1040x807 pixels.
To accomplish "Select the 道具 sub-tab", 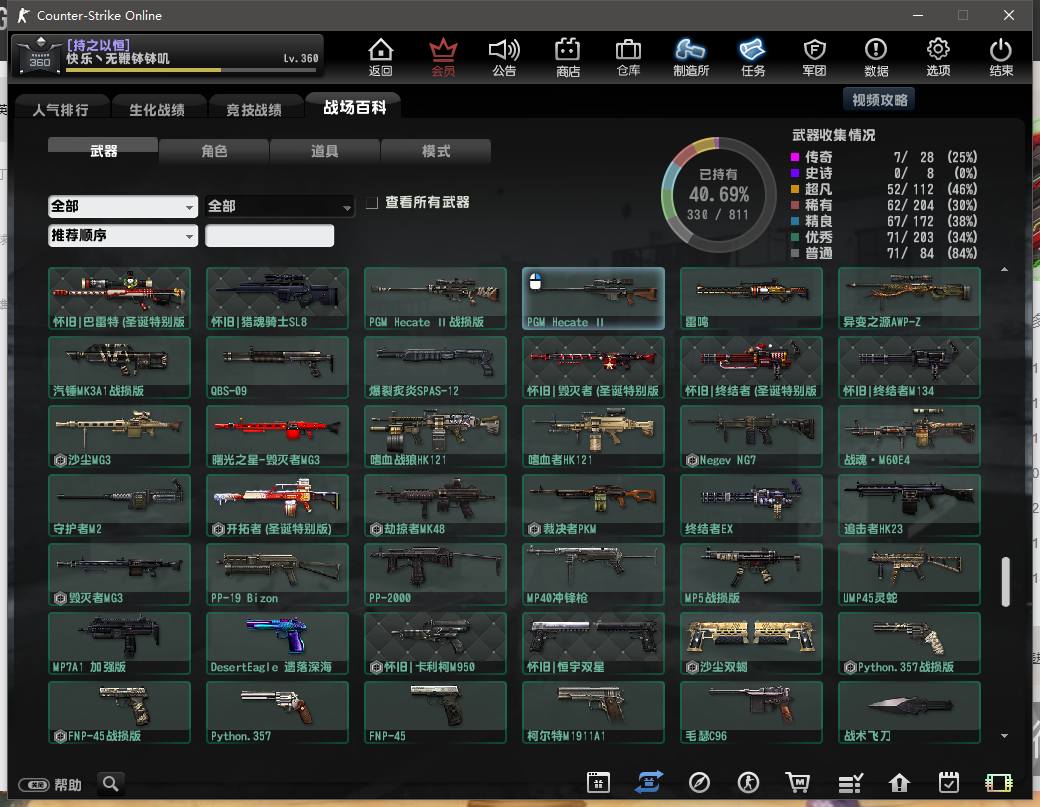I will (x=324, y=151).
